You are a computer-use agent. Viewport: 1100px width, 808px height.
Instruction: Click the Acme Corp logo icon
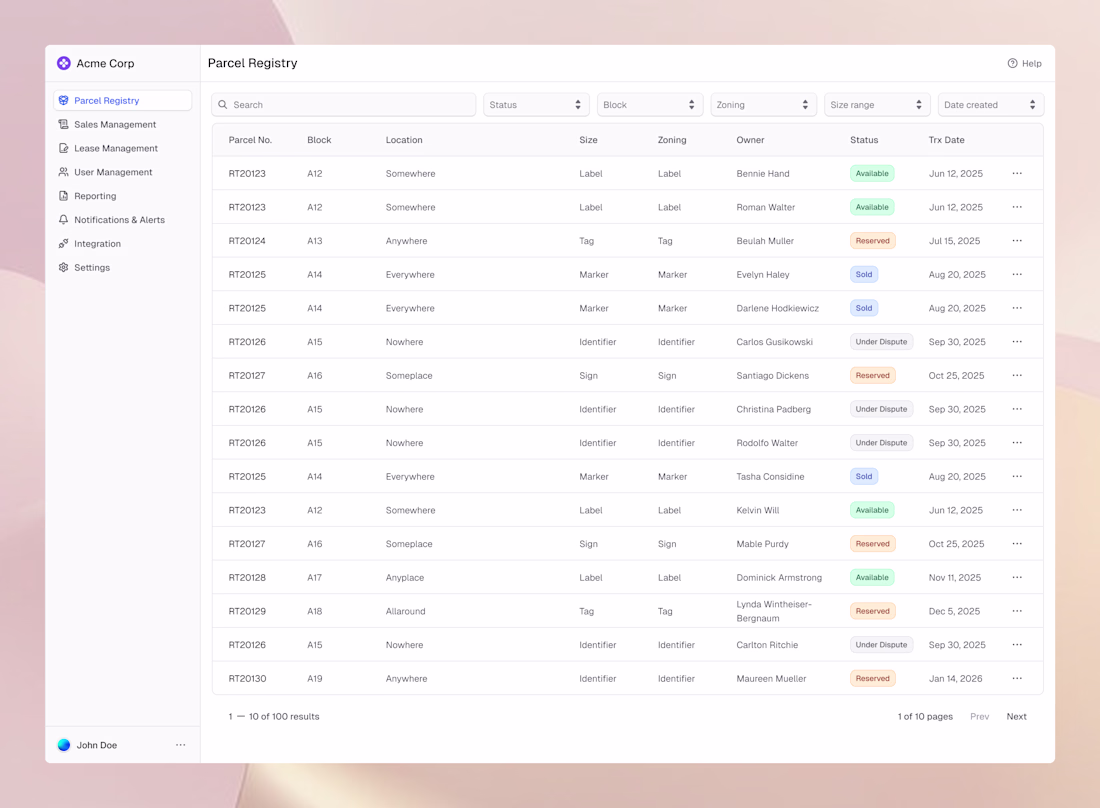point(64,63)
